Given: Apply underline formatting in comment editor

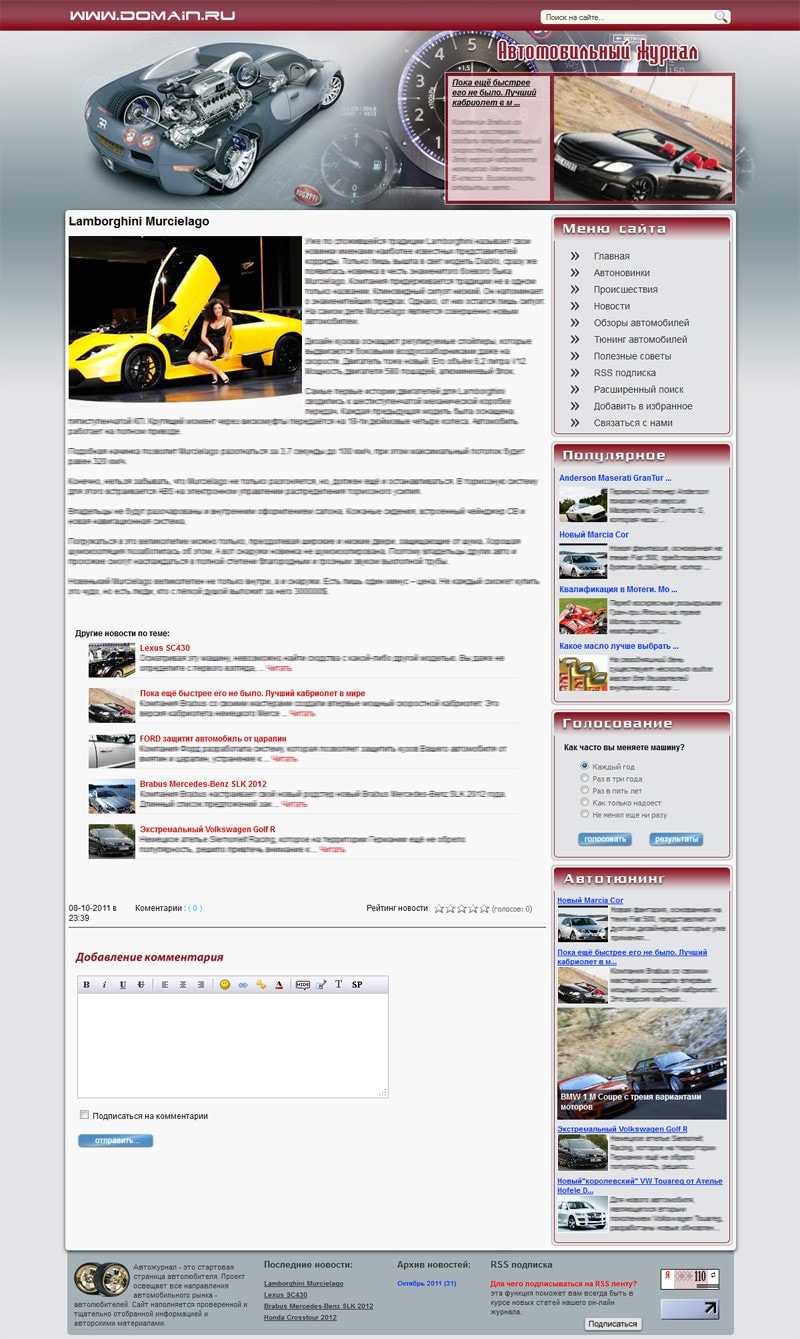Looking at the screenshot, I should (x=122, y=985).
